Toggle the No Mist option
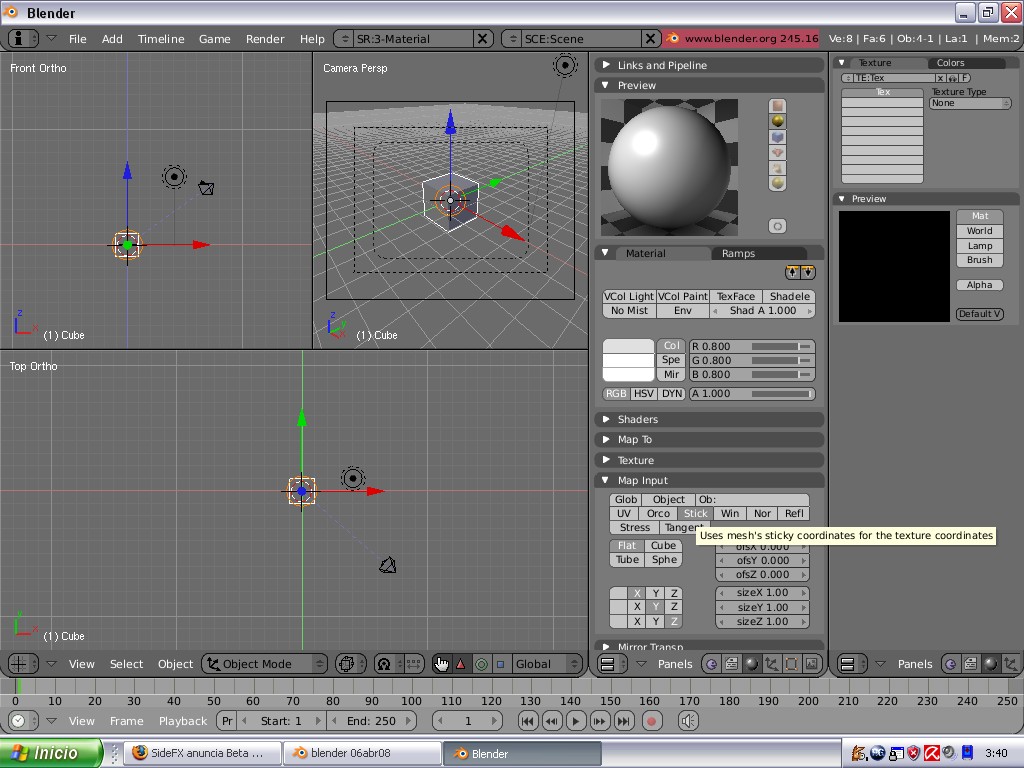 [x=629, y=311]
